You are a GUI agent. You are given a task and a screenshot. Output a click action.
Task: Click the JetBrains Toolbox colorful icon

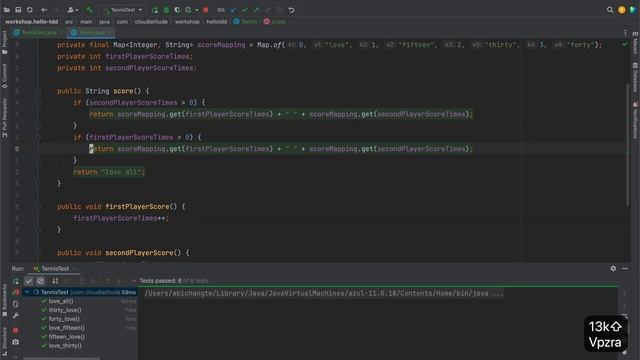[x=633, y=10]
